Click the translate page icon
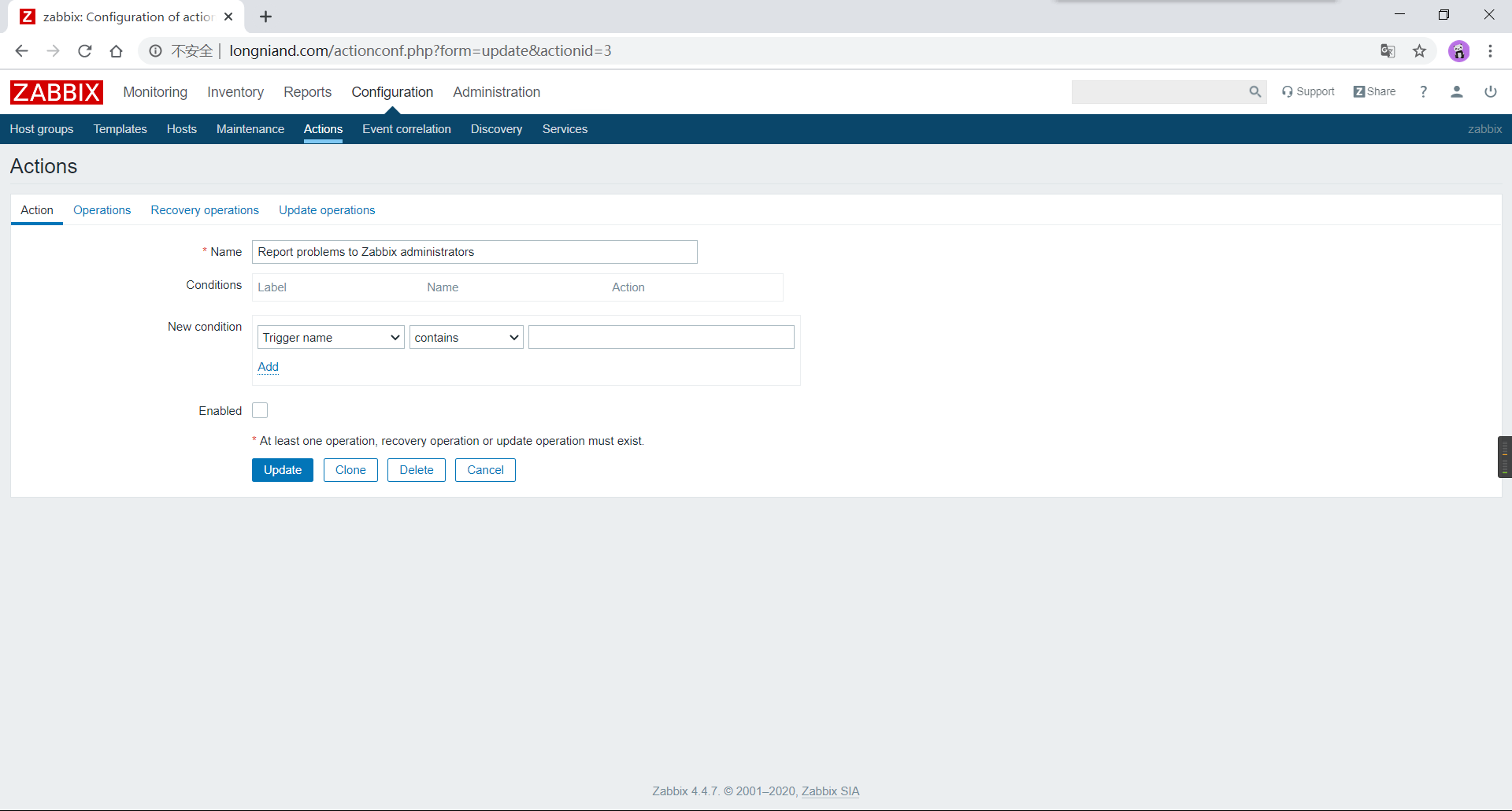 pyautogui.click(x=1388, y=51)
